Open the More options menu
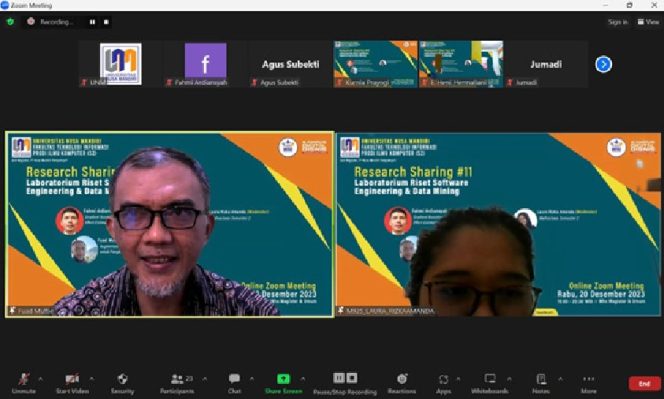This screenshot has width=664, height=399. coord(589,383)
